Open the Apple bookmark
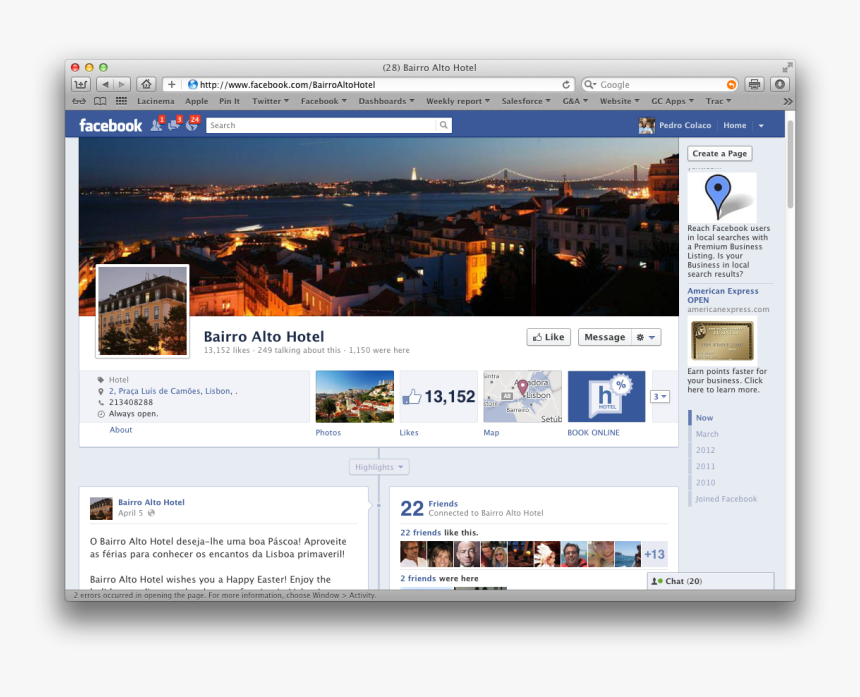 [x=196, y=101]
